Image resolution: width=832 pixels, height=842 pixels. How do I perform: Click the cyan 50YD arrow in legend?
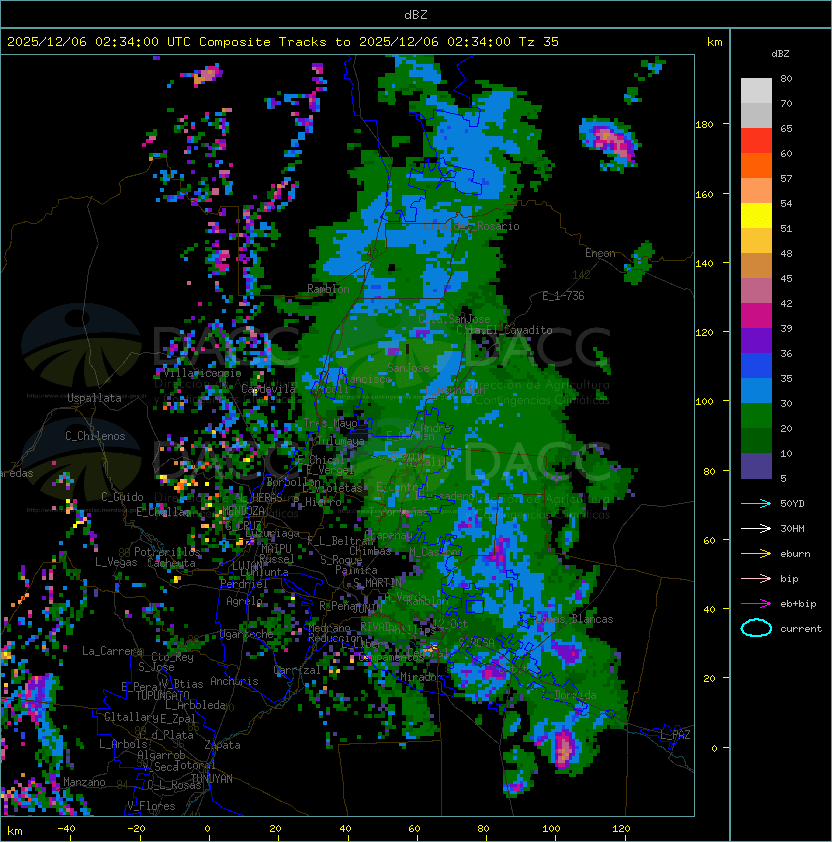pos(756,503)
